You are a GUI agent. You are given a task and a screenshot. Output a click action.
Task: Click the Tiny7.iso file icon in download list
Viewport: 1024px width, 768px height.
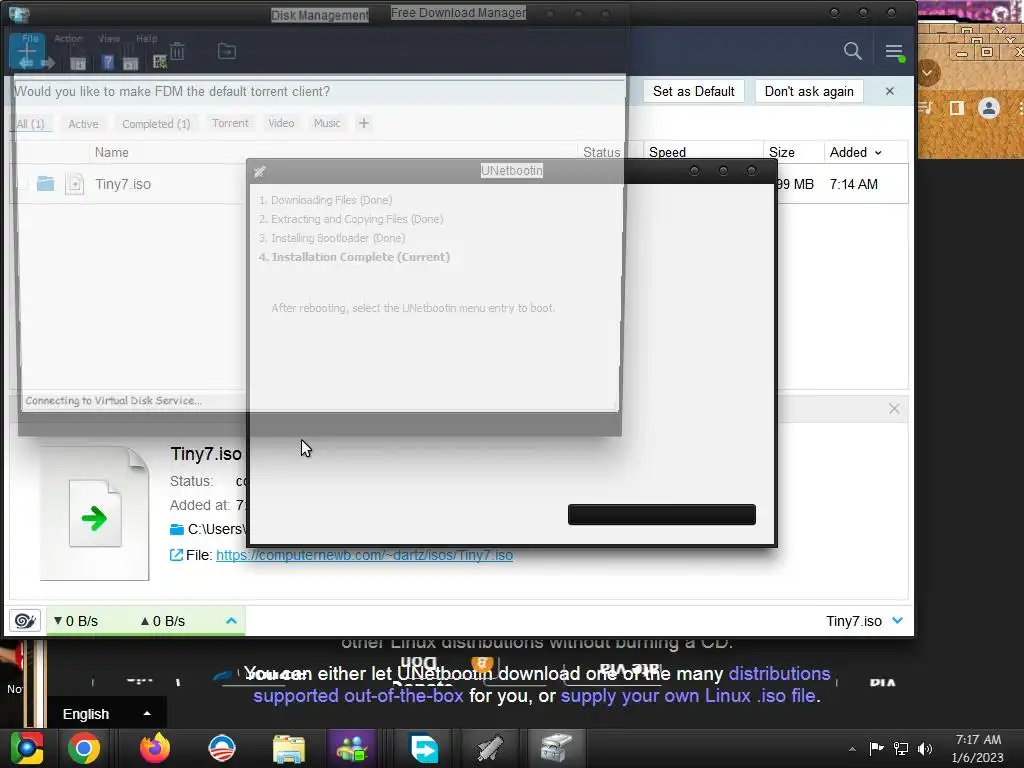coord(74,184)
